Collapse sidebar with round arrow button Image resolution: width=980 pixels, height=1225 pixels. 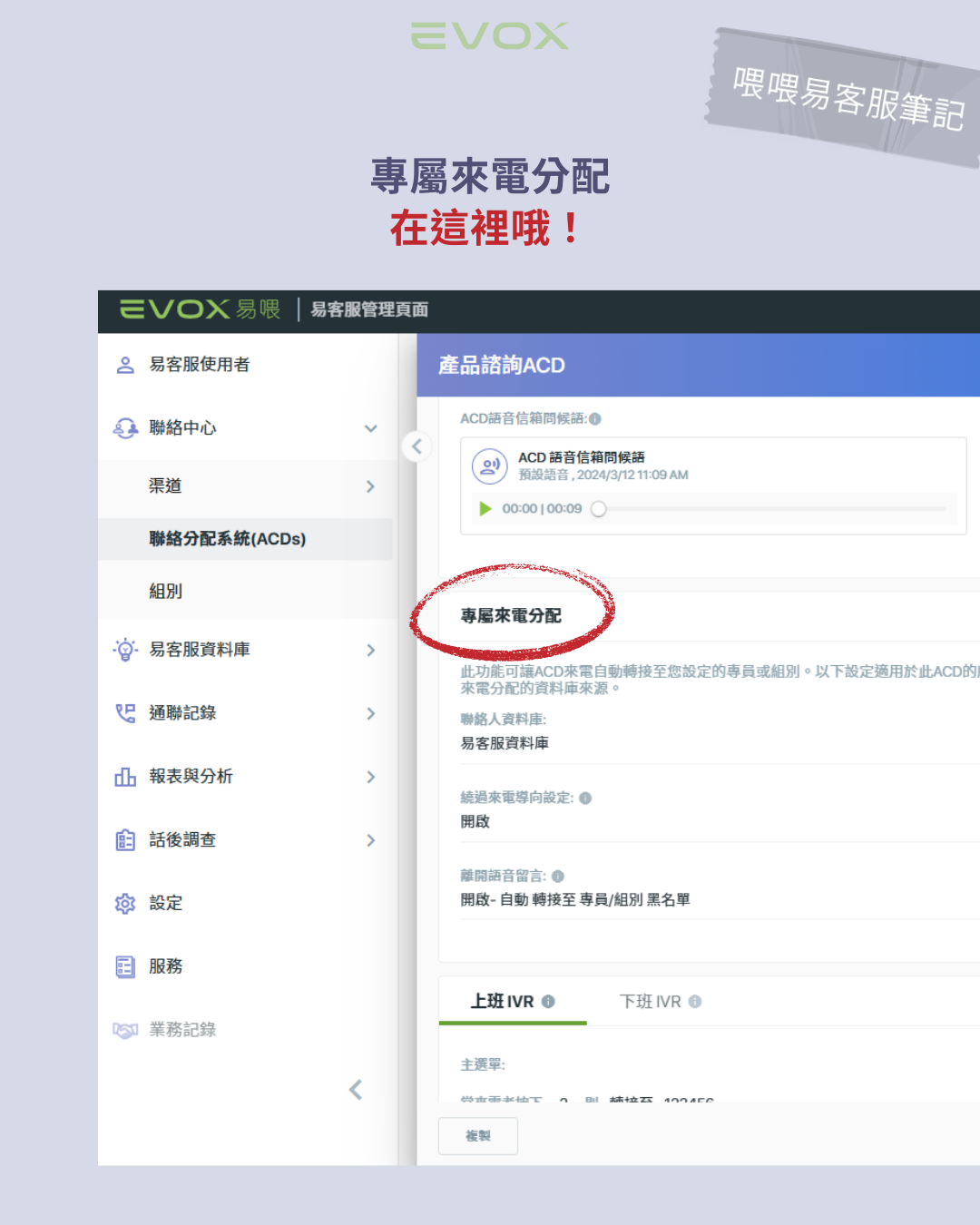pos(416,446)
